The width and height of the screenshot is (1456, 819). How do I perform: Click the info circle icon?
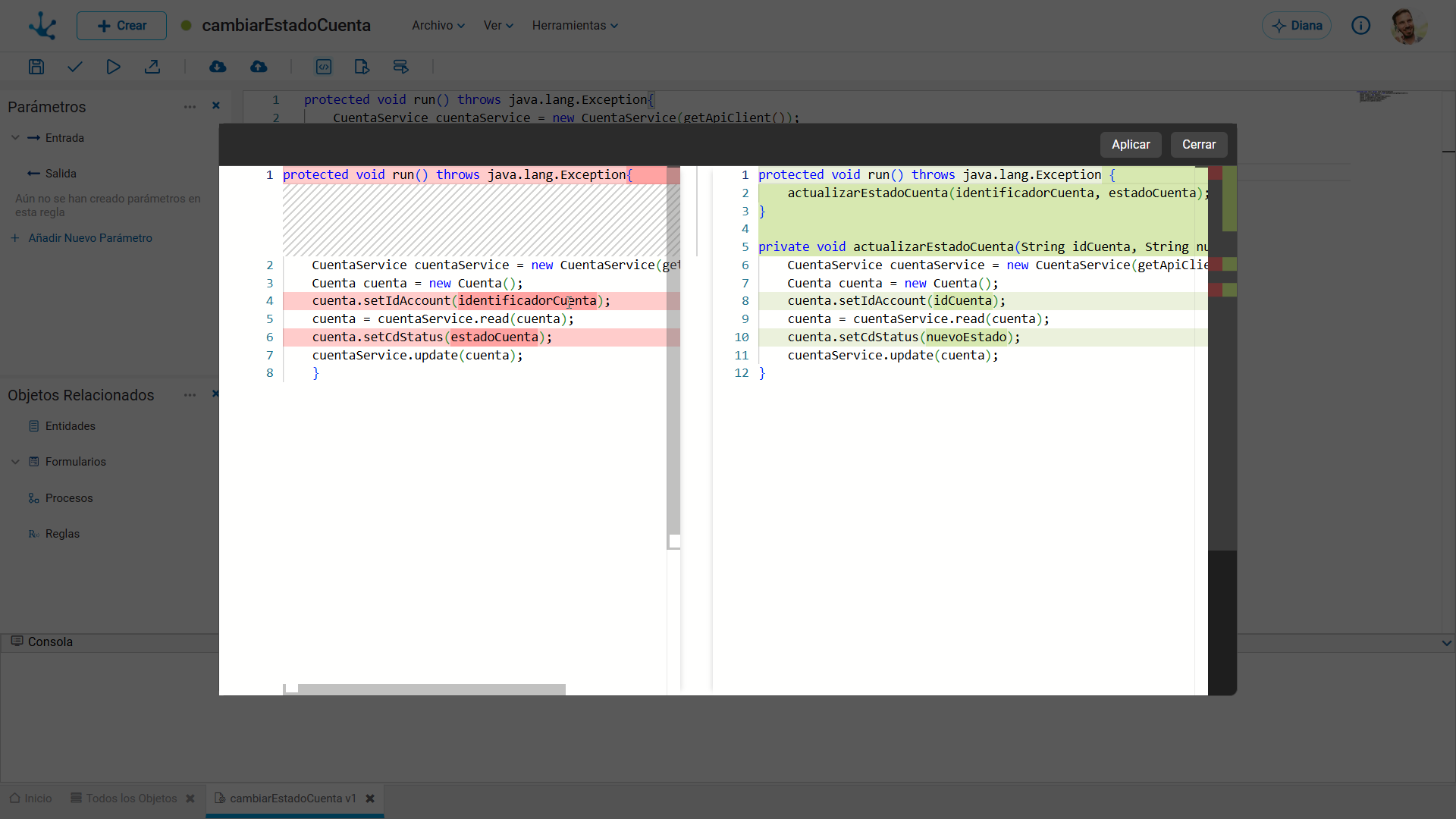[1360, 26]
